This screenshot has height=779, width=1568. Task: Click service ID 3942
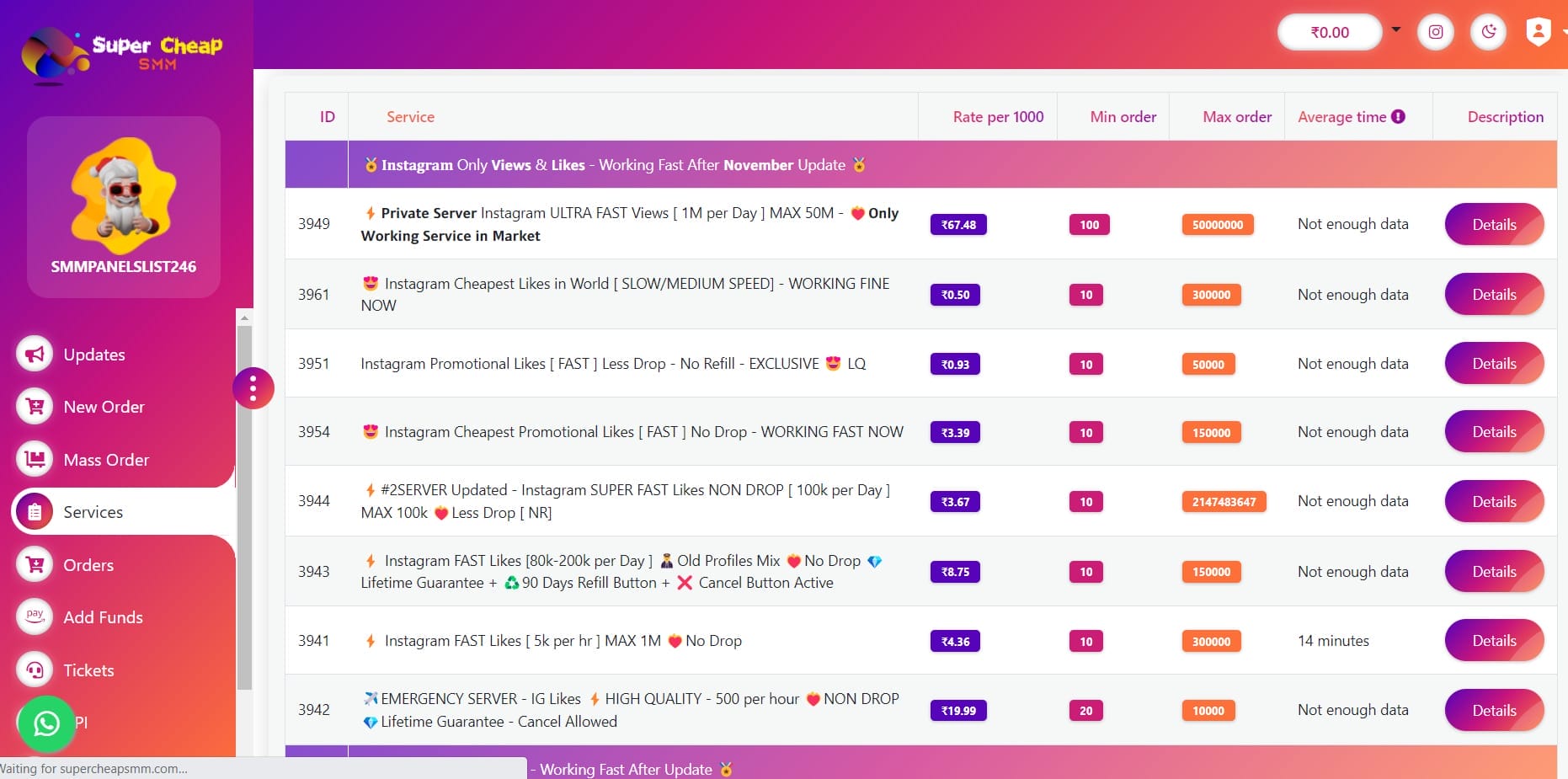coord(314,710)
